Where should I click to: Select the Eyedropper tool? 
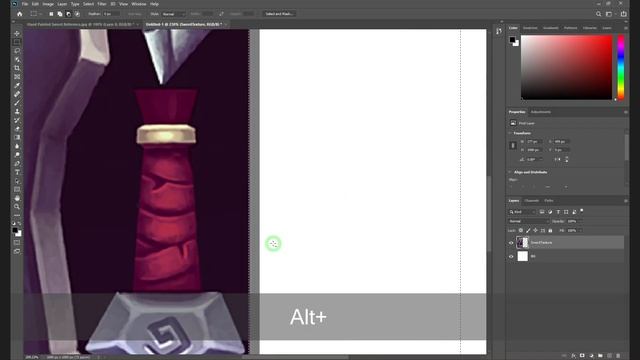tap(17, 85)
